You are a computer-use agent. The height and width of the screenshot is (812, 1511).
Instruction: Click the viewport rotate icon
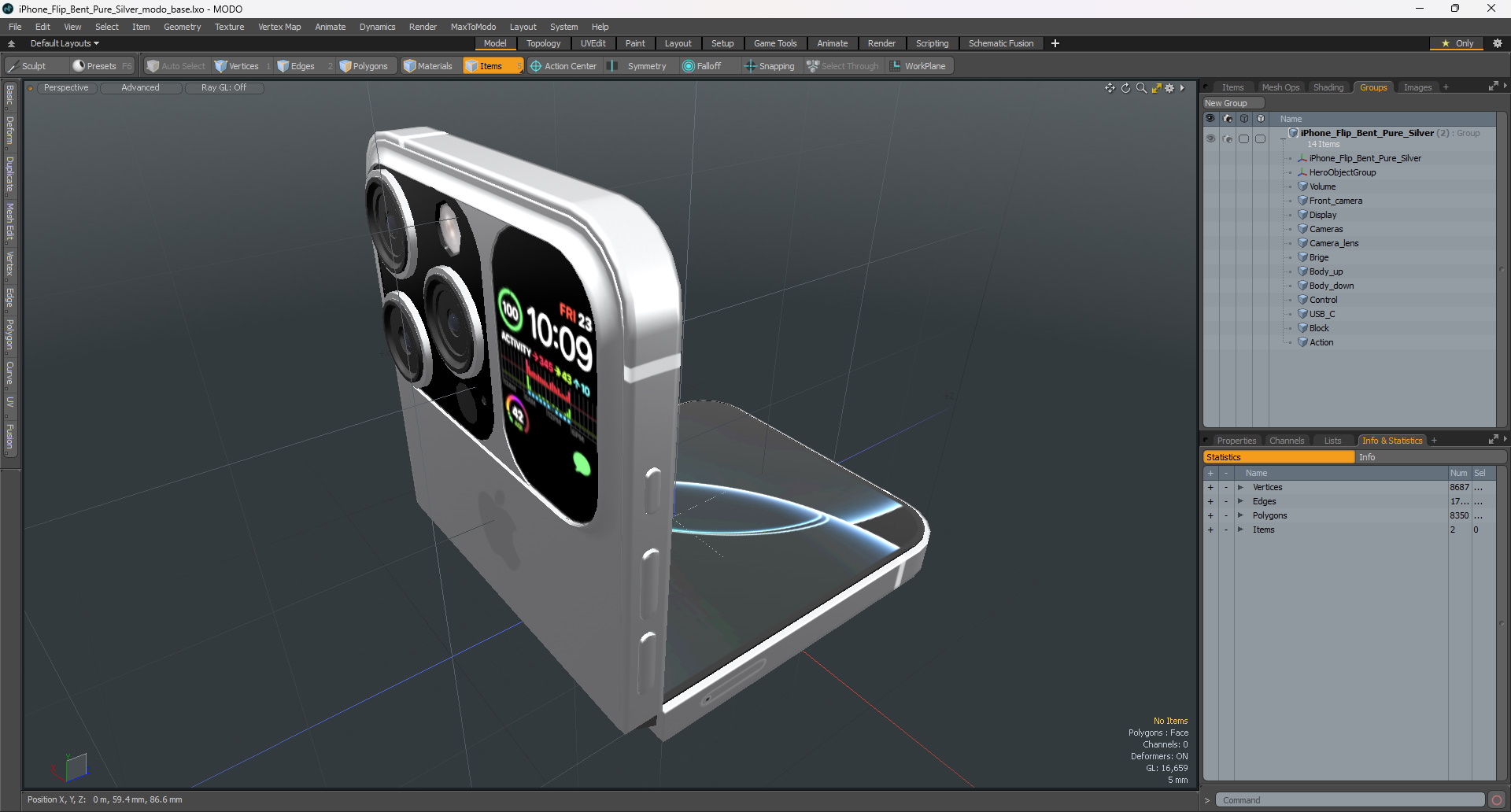(1125, 88)
